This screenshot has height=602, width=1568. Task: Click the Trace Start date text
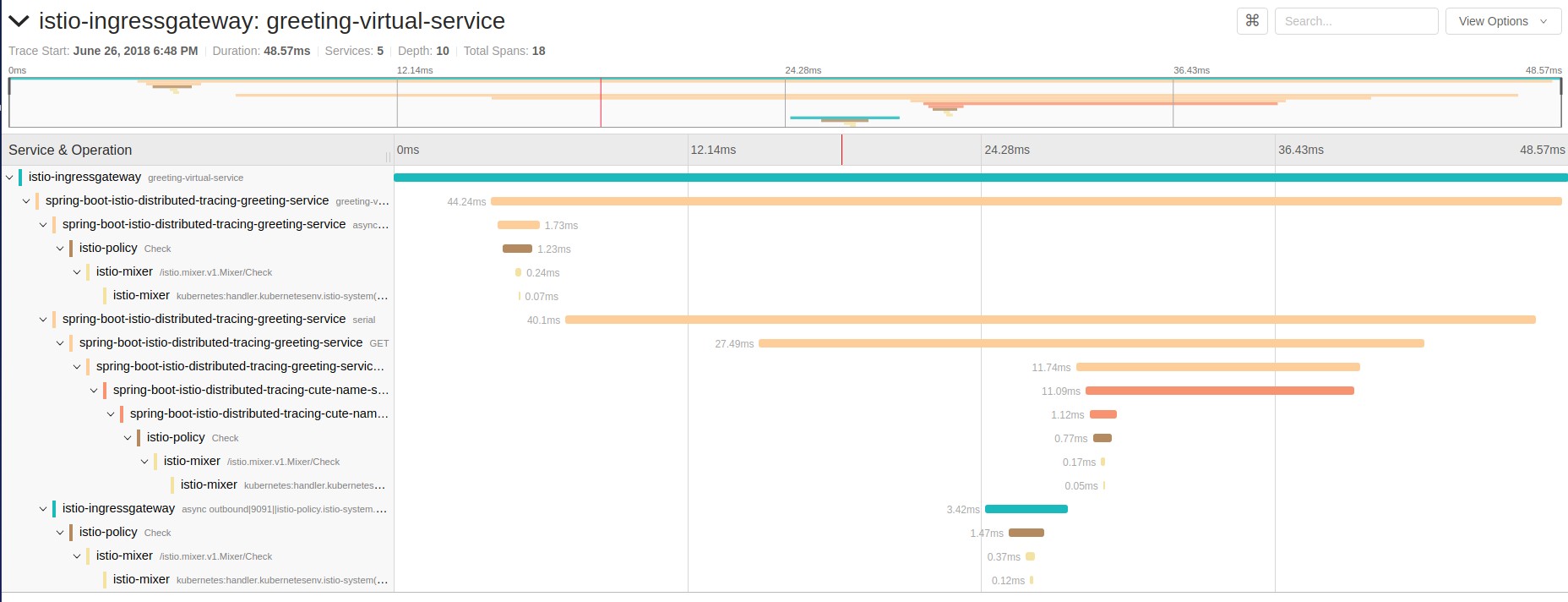pyautogui.click(x=103, y=51)
